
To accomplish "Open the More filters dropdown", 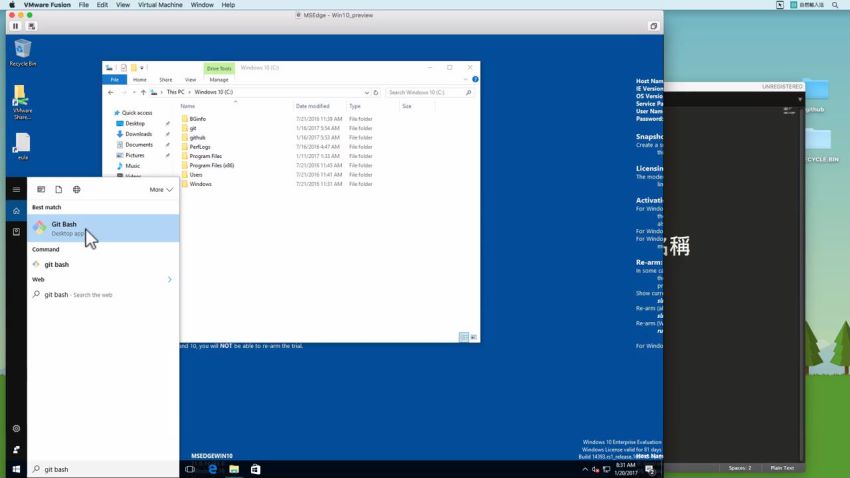I will click(161, 190).
